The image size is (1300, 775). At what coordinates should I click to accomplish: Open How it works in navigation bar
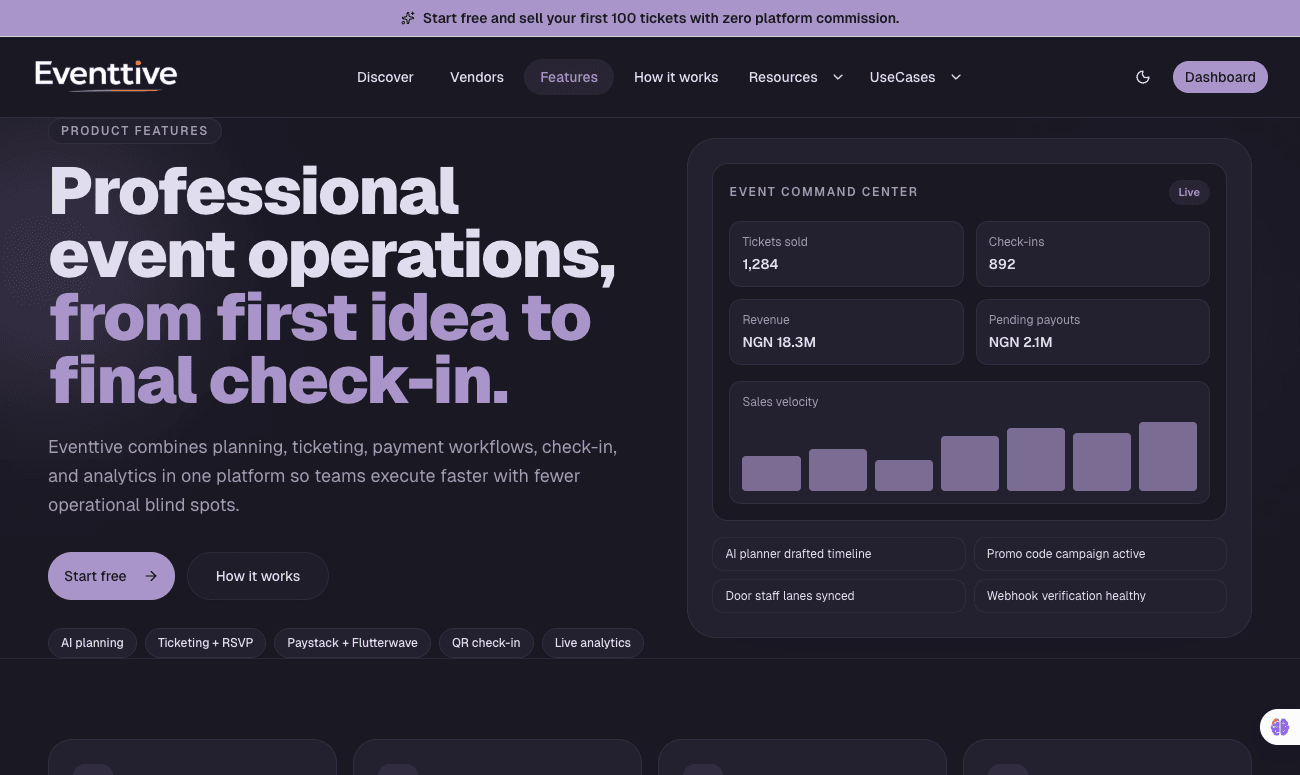coord(676,77)
